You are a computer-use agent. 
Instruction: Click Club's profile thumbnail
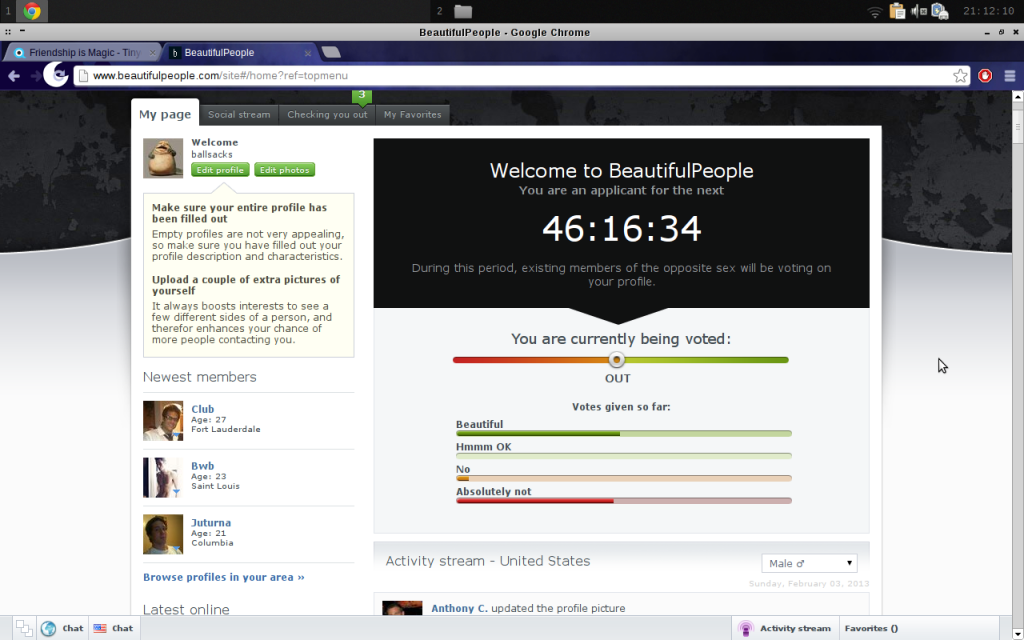click(x=163, y=421)
